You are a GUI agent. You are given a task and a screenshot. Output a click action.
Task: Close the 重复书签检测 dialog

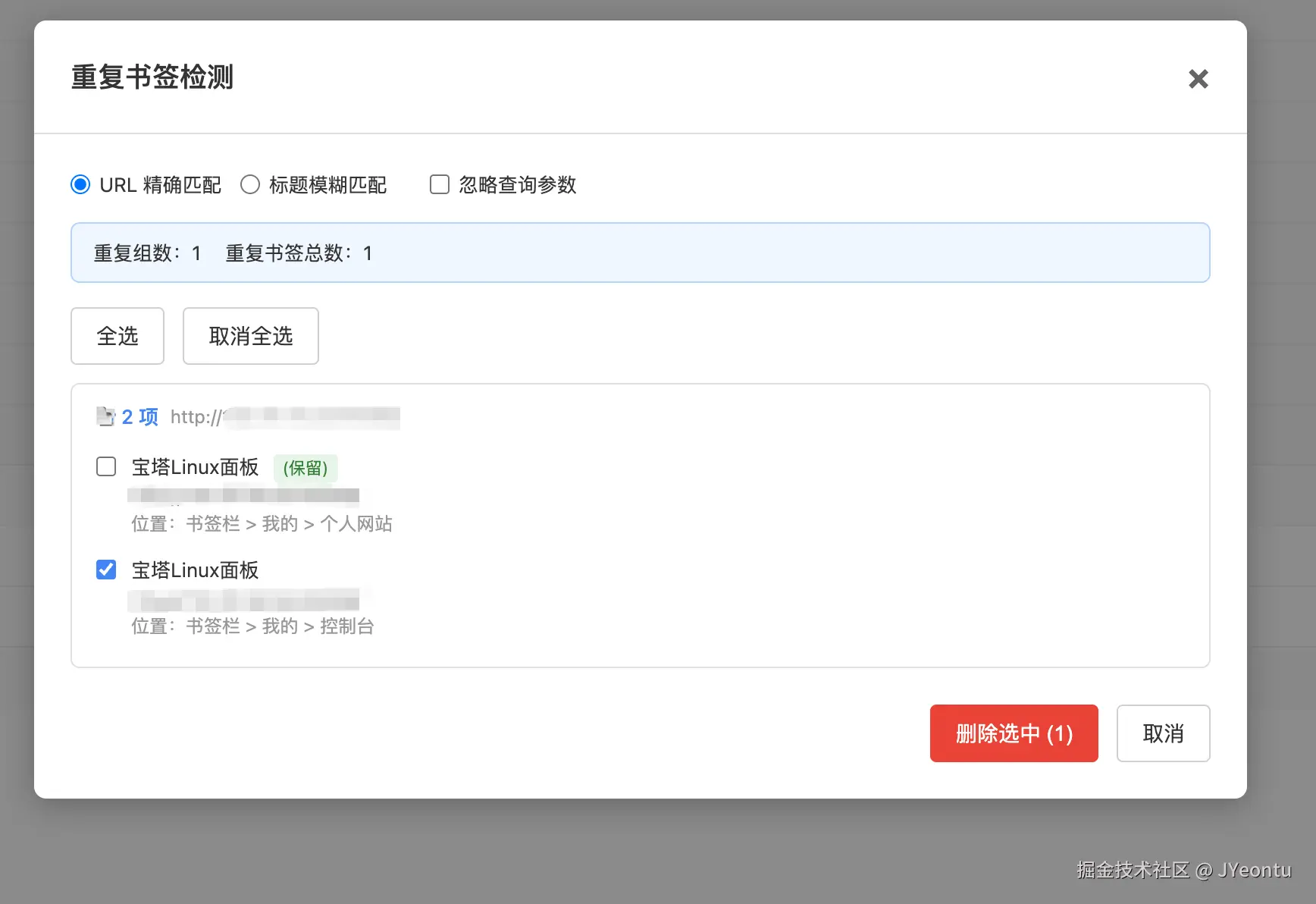(x=1198, y=78)
